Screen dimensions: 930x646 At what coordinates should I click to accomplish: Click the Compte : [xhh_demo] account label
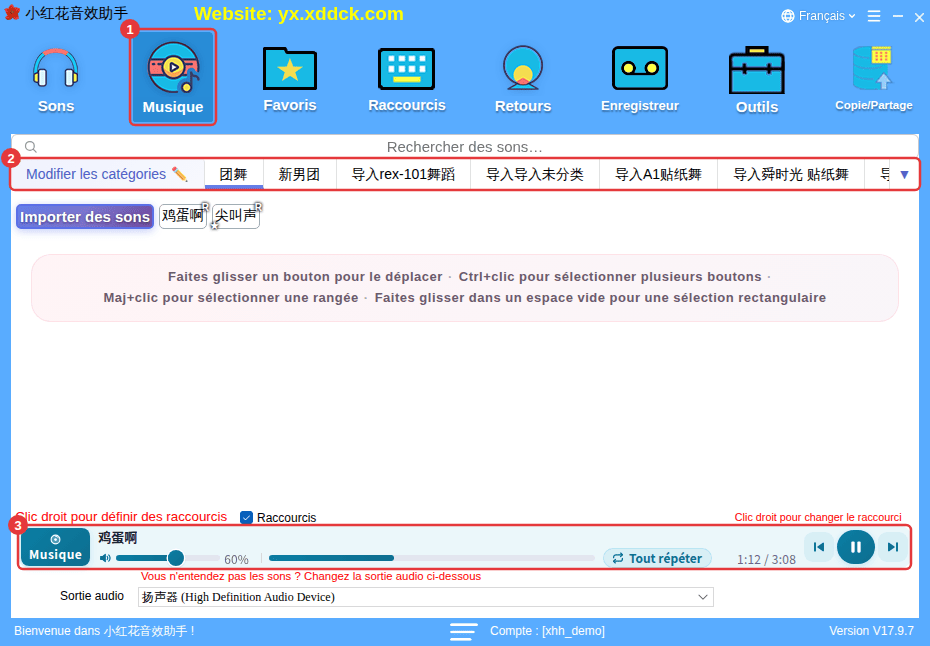tap(547, 631)
